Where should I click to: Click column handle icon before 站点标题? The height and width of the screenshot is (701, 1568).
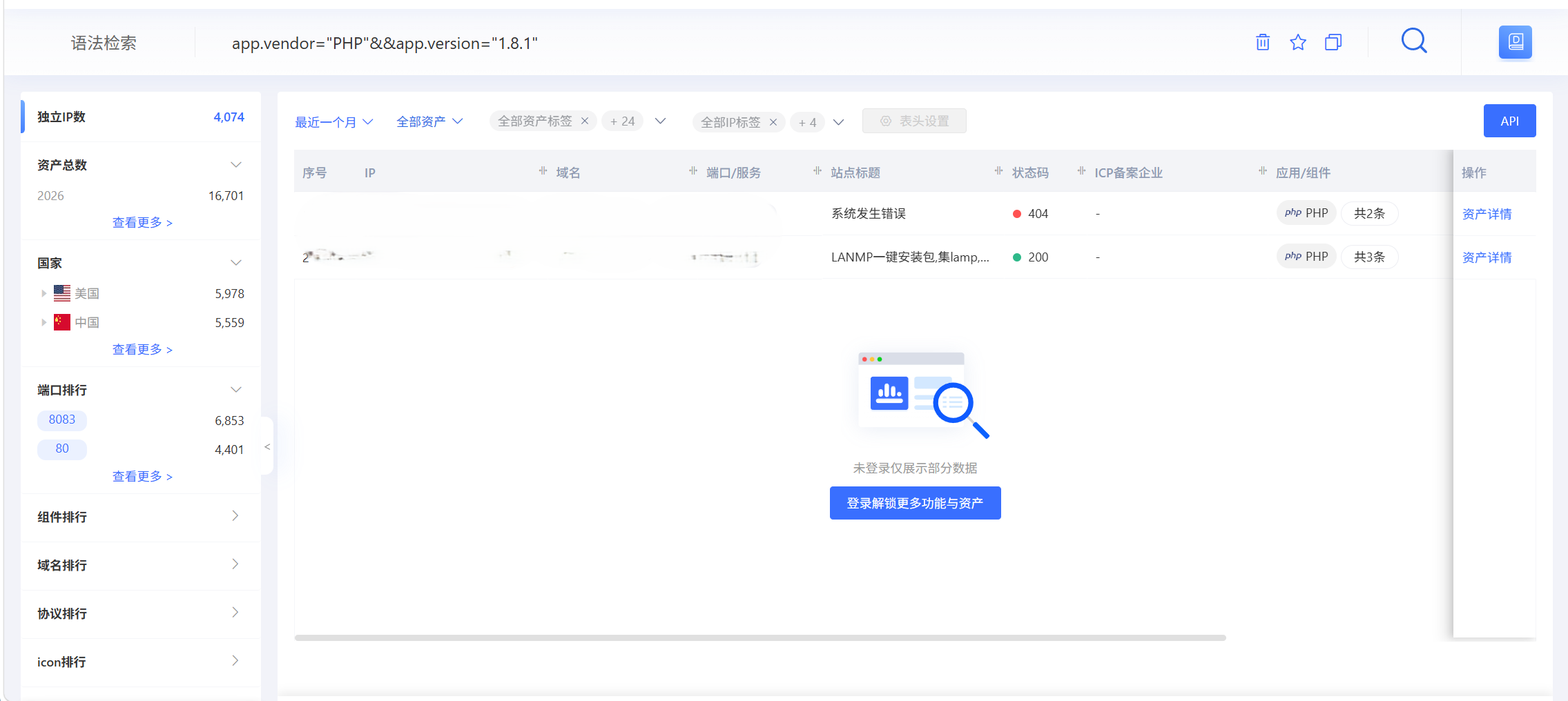[817, 171]
